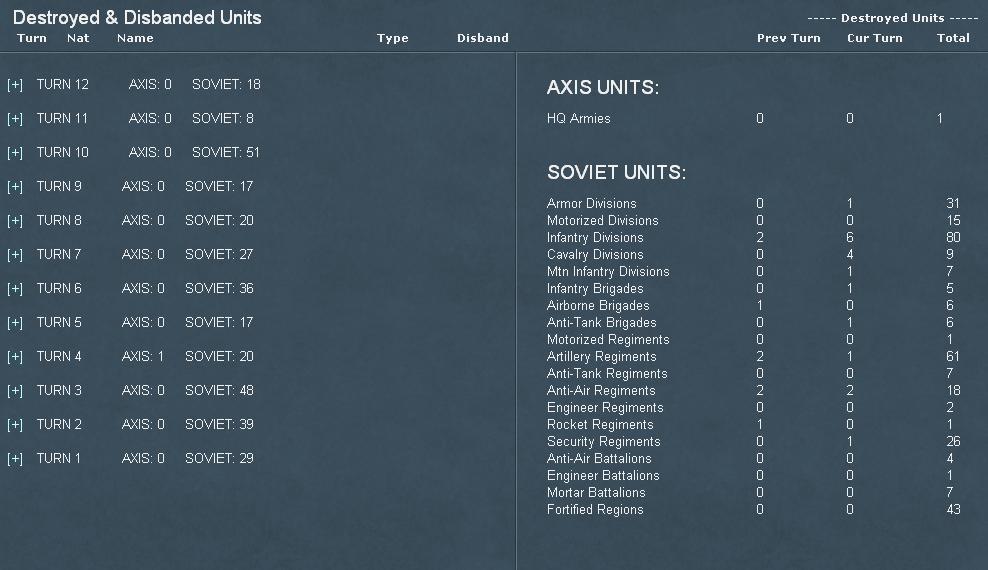Select the Infantry Divisions row
The width and height of the screenshot is (988, 570).
point(754,237)
